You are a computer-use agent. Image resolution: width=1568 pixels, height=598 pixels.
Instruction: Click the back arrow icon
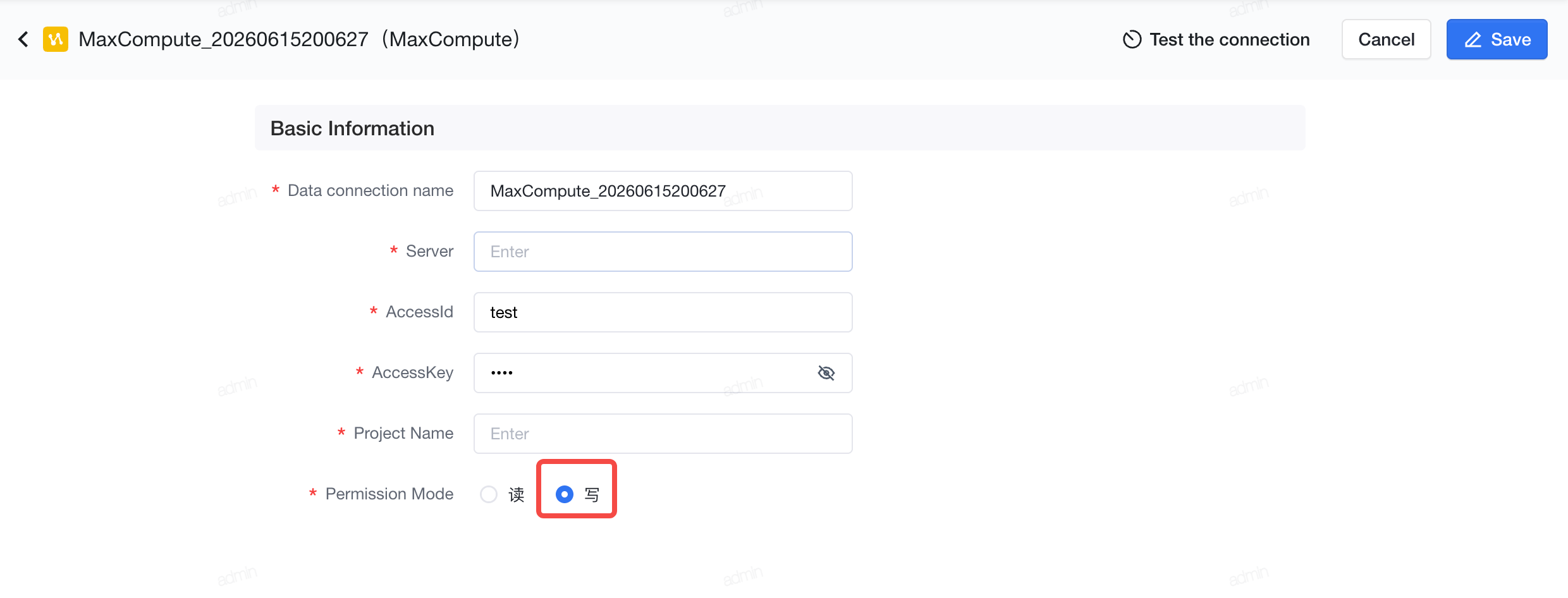[x=23, y=39]
